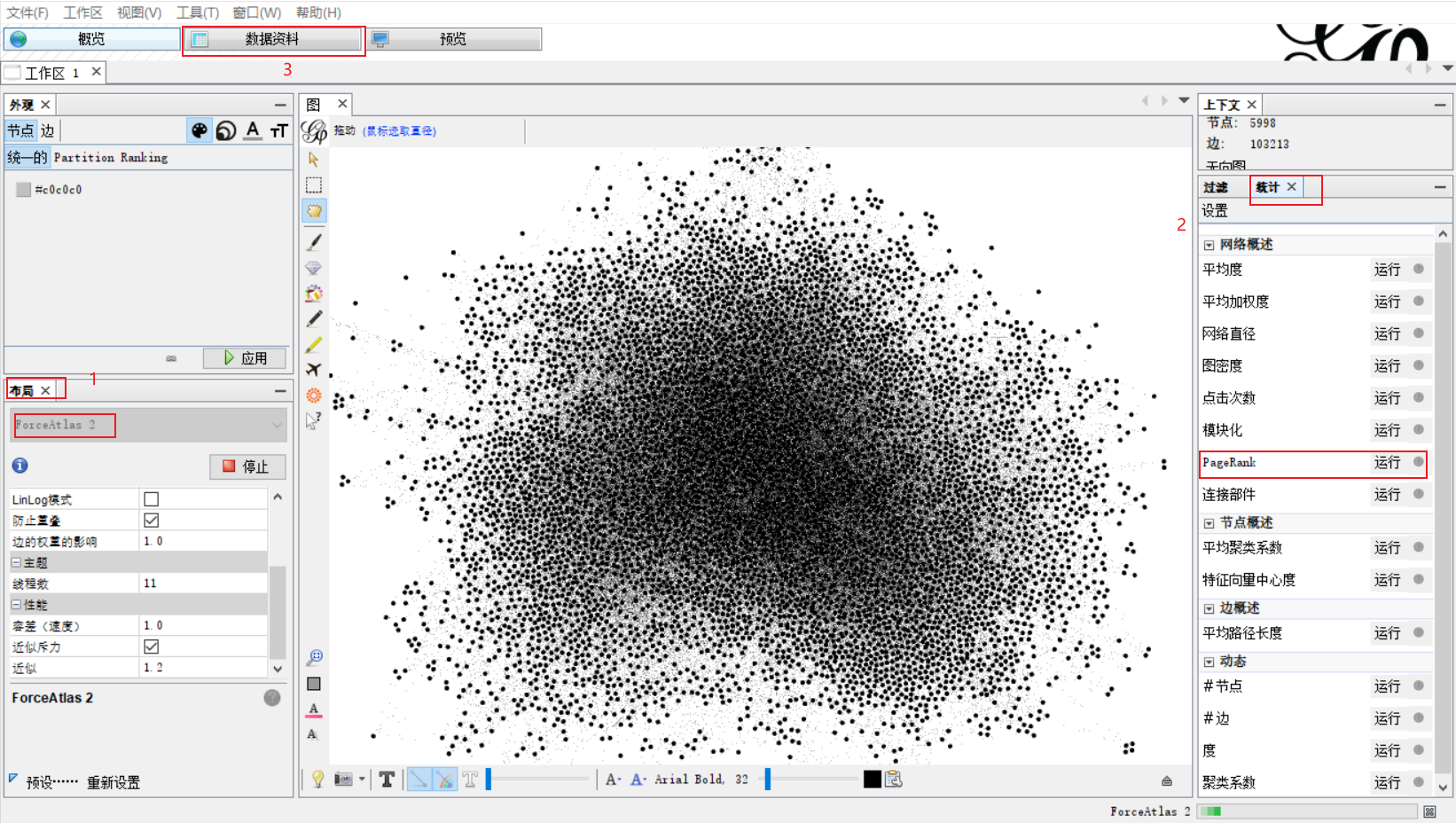Select the heat map tool
Image resolution: width=1456 pixels, height=823 pixels.
coord(314,396)
